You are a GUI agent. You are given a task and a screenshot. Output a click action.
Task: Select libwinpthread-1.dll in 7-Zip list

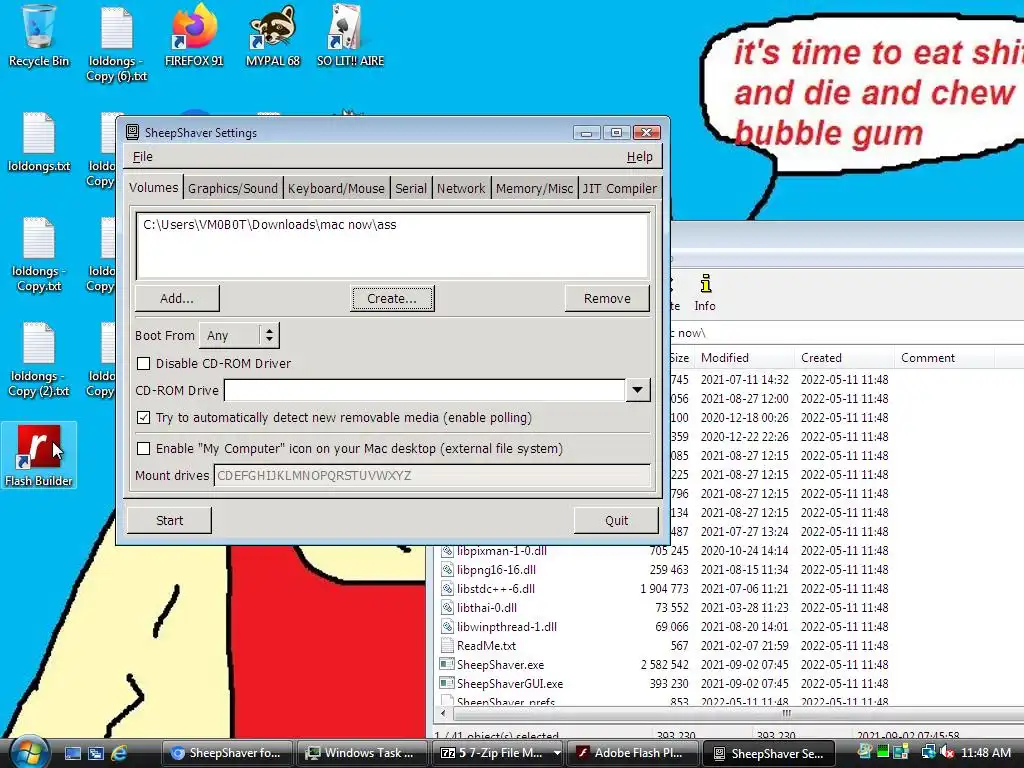pos(507,626)
